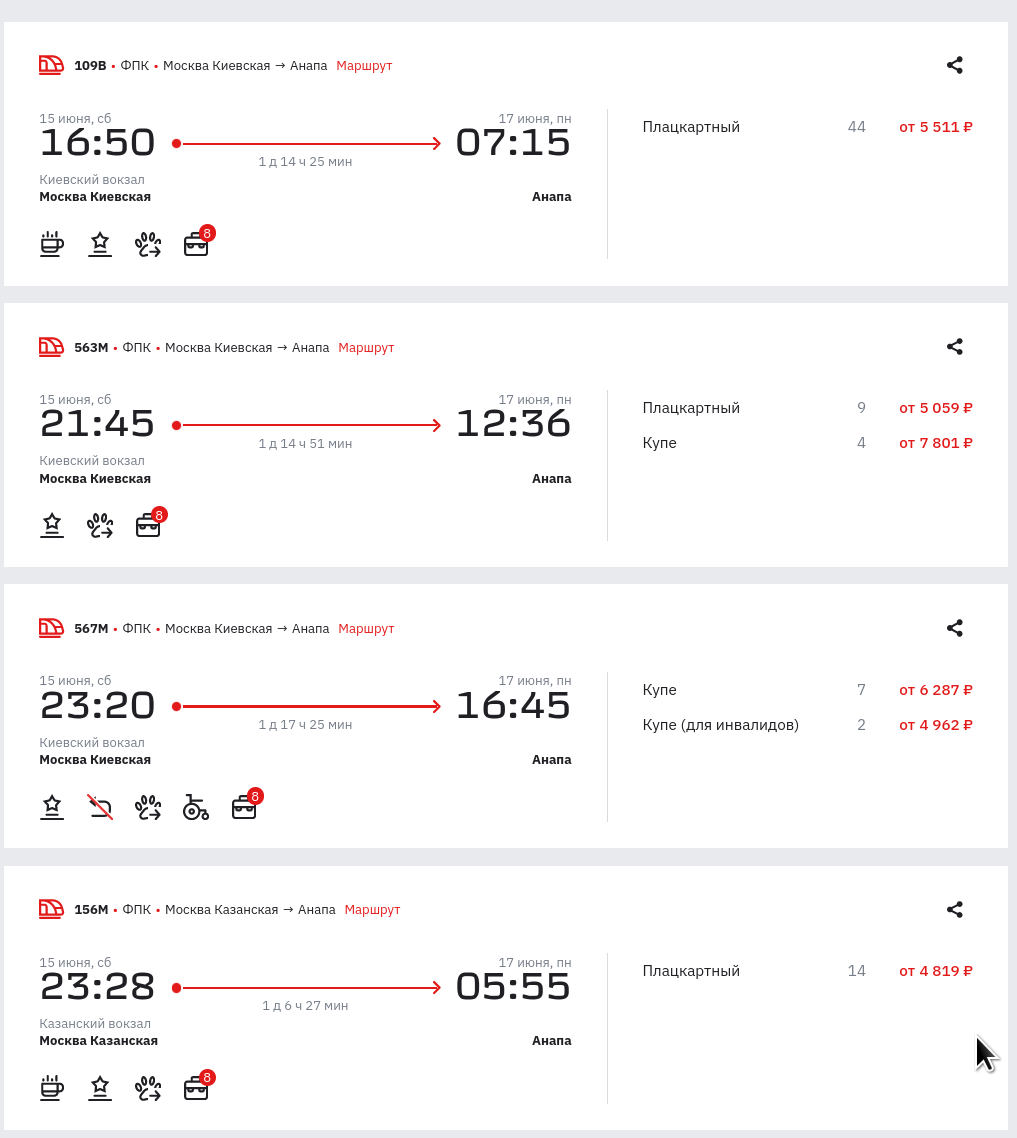
Task: Click share icon for train 156М
Action: (955, 909)
